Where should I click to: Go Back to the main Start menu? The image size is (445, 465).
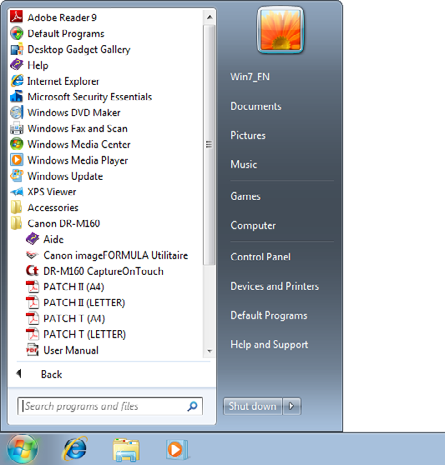pos(40,374)
